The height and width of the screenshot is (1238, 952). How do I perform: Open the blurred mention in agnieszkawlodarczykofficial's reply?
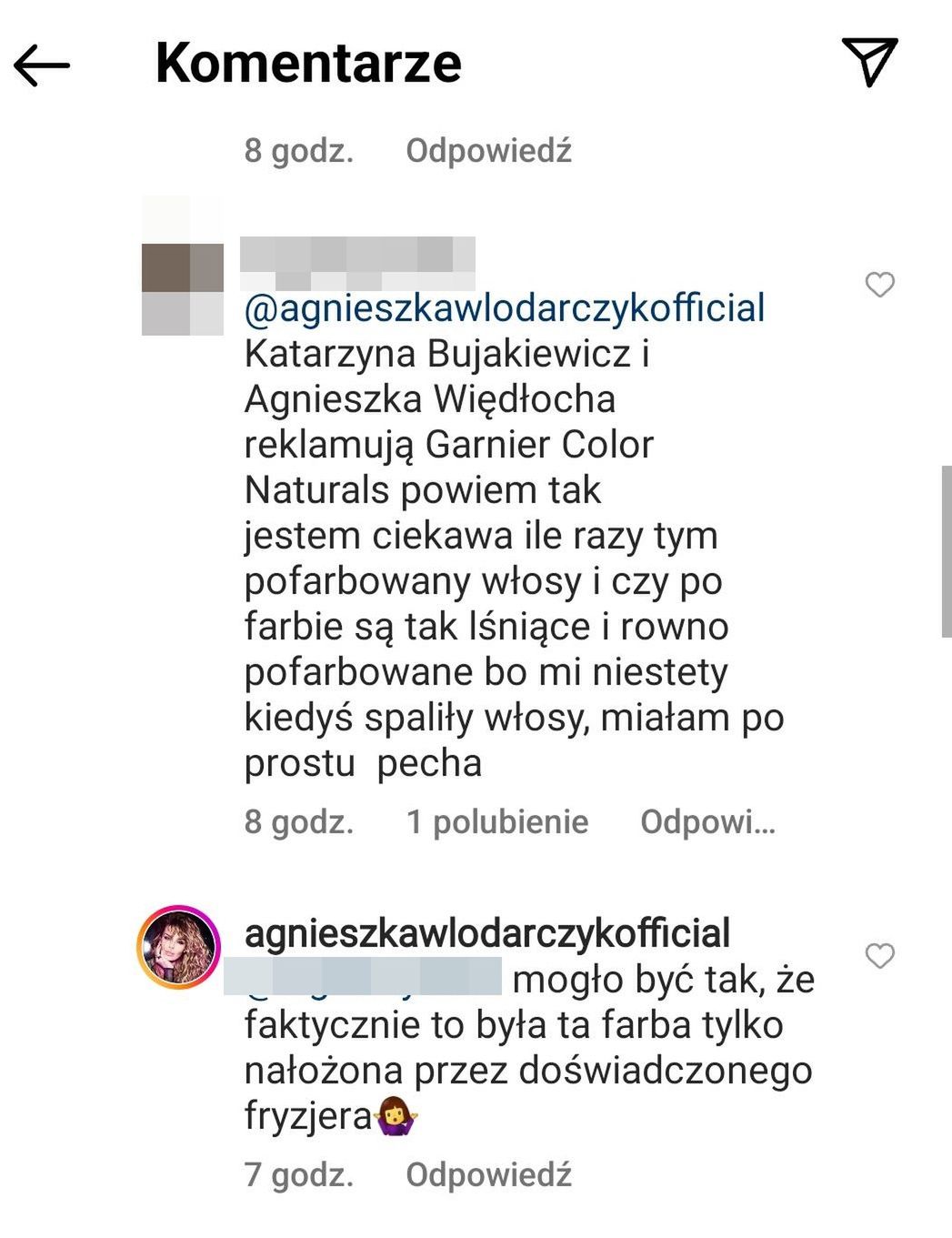[363, 976]
